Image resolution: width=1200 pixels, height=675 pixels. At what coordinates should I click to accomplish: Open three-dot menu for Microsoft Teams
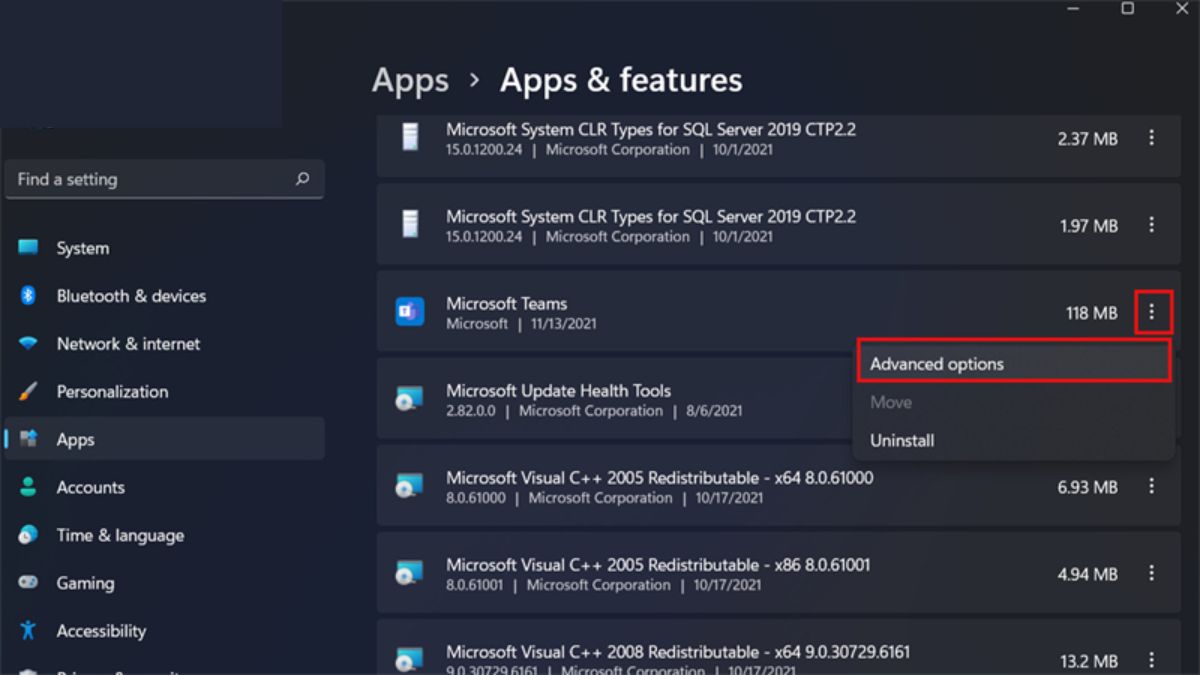point(1152,313)
